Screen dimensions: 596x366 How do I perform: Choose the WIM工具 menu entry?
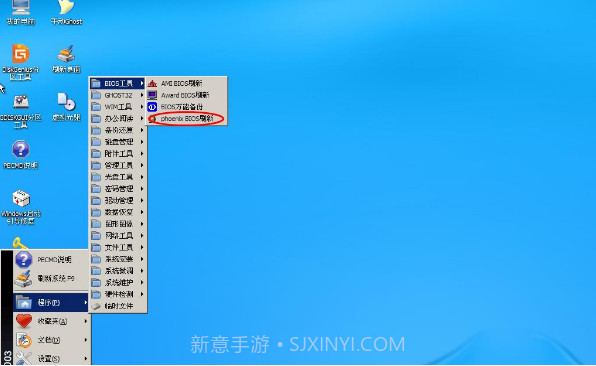pyautogui.click(x=118, y=107)
